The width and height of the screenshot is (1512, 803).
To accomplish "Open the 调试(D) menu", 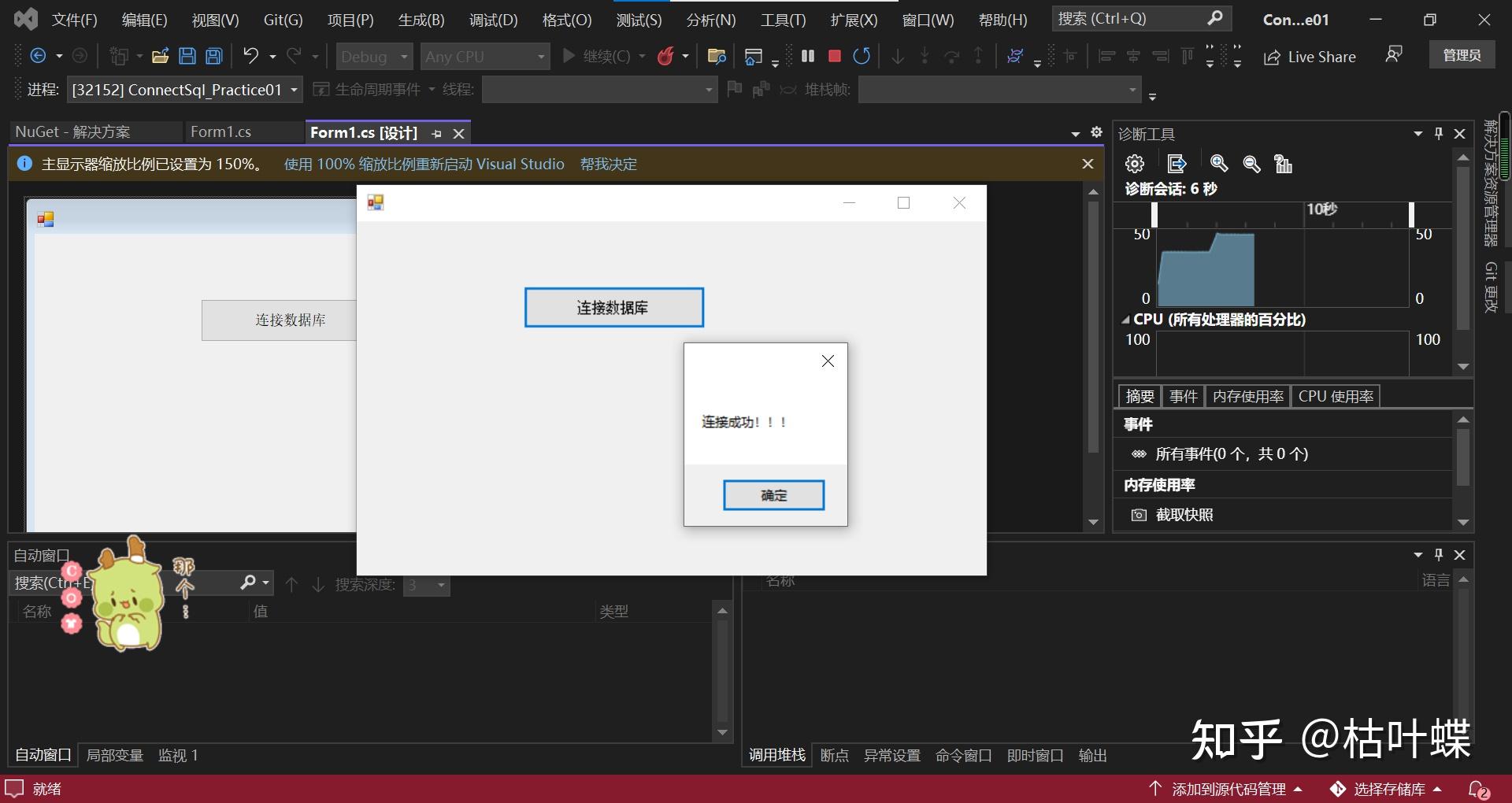I will pos(493,20).
